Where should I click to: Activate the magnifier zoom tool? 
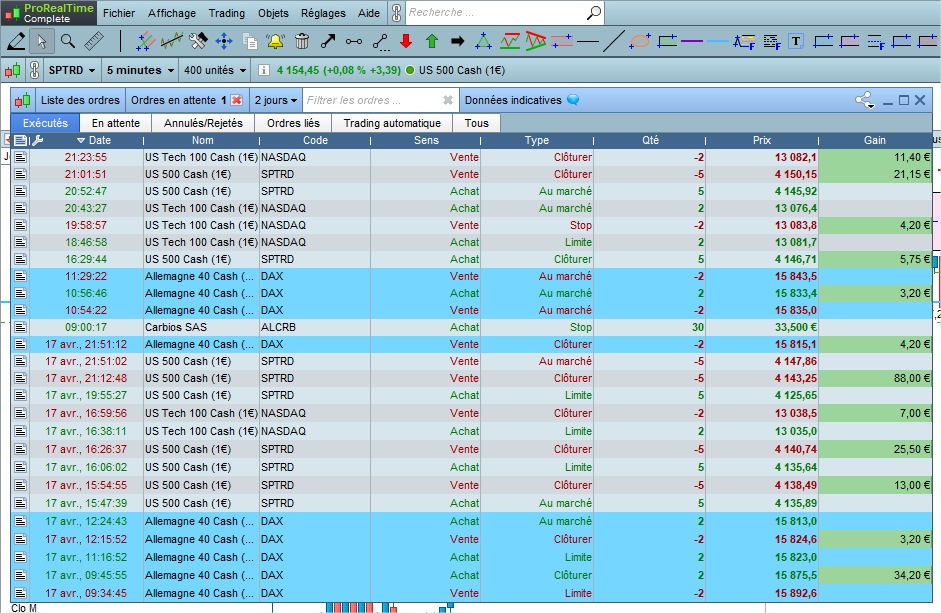pos(68,41)
